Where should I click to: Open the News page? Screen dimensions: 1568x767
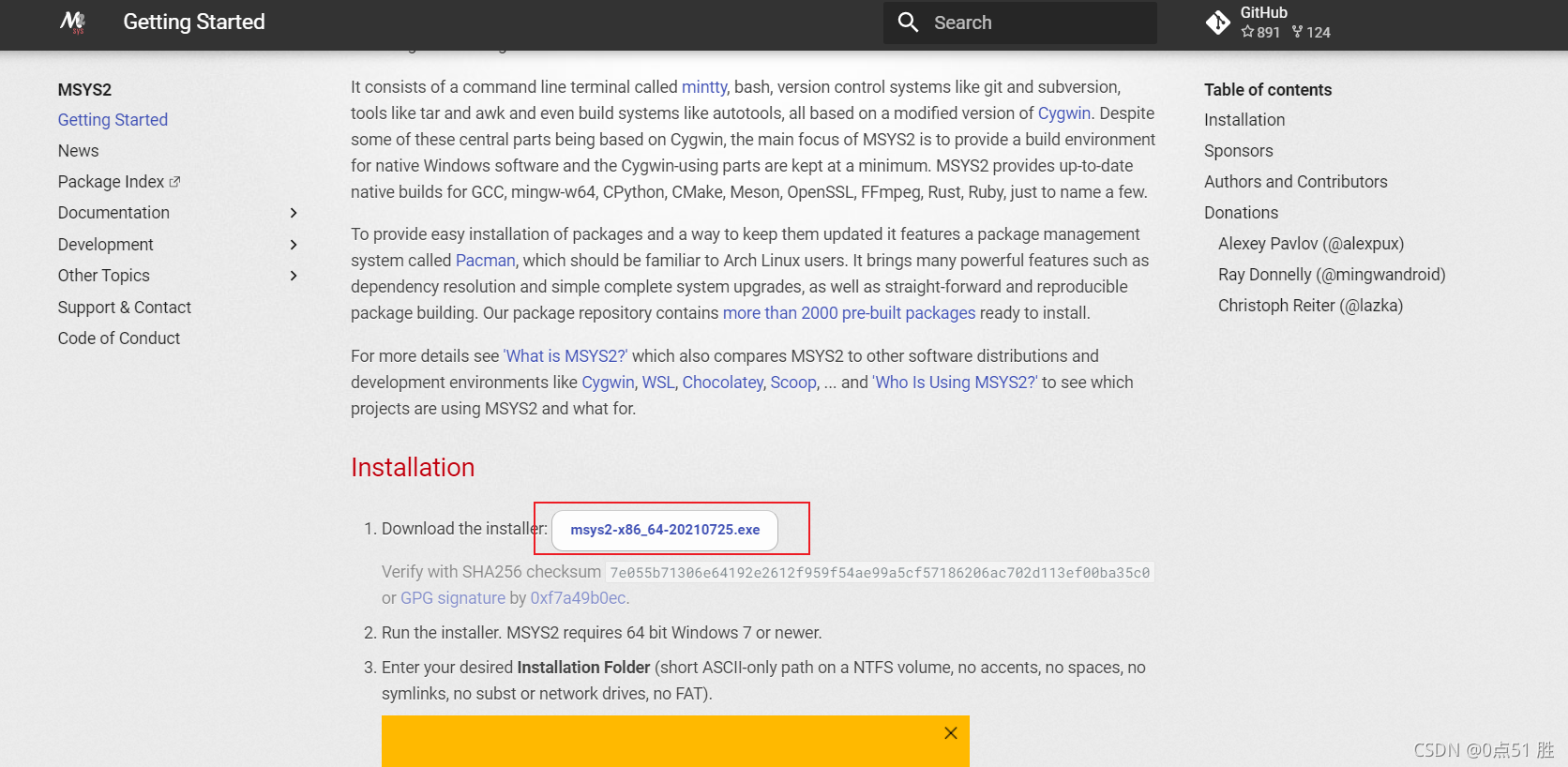(x=78, y=151)
